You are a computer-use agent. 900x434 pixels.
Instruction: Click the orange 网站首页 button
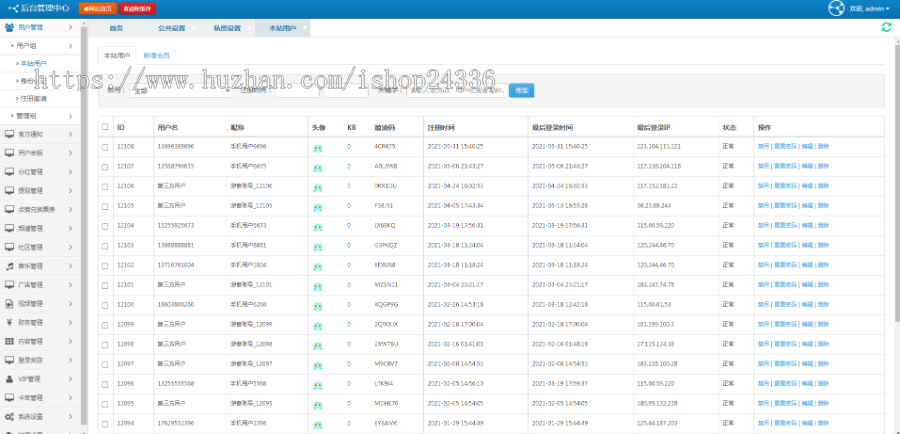[x=98, y=9]
